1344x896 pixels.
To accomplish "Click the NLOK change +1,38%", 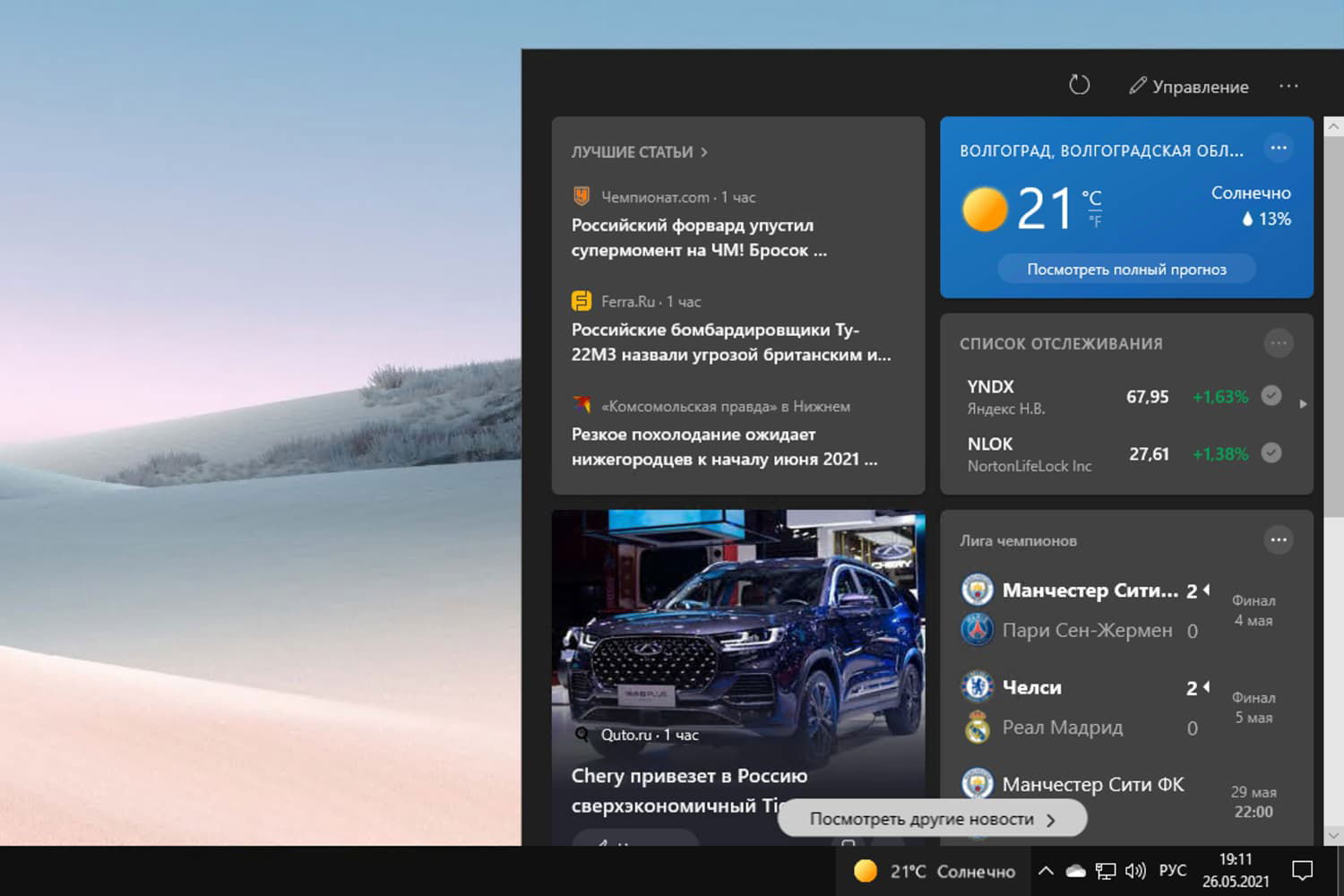I will click(x=1220, y=453).
